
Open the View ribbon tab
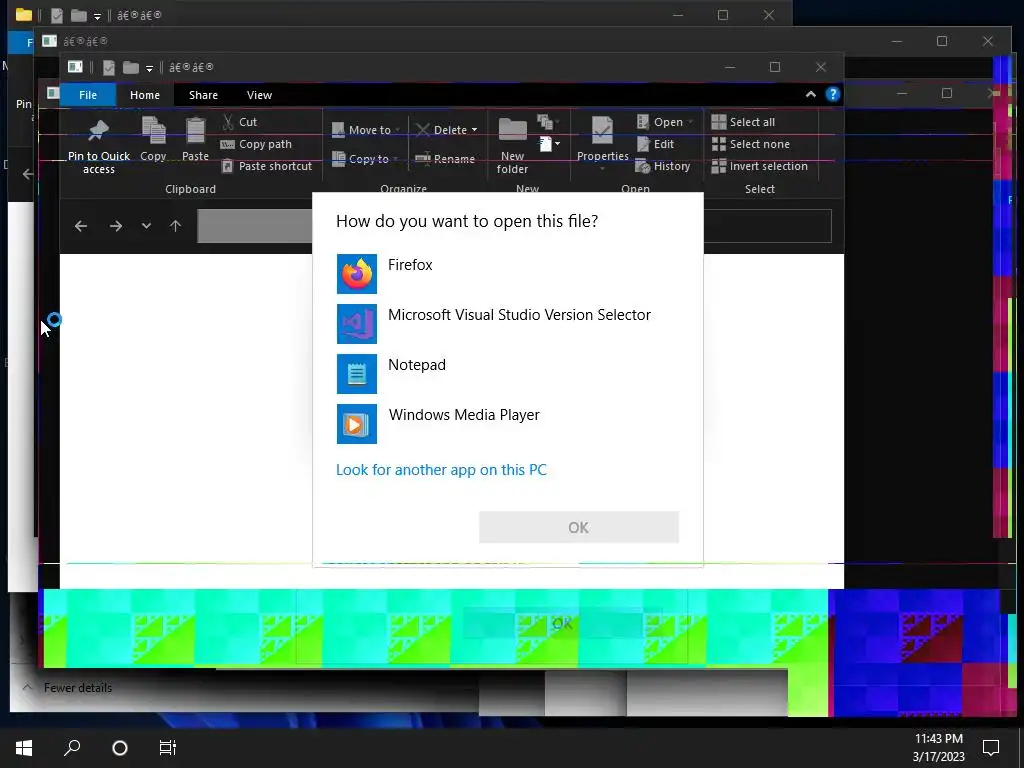pyautogui.click(x=259, y=95)
